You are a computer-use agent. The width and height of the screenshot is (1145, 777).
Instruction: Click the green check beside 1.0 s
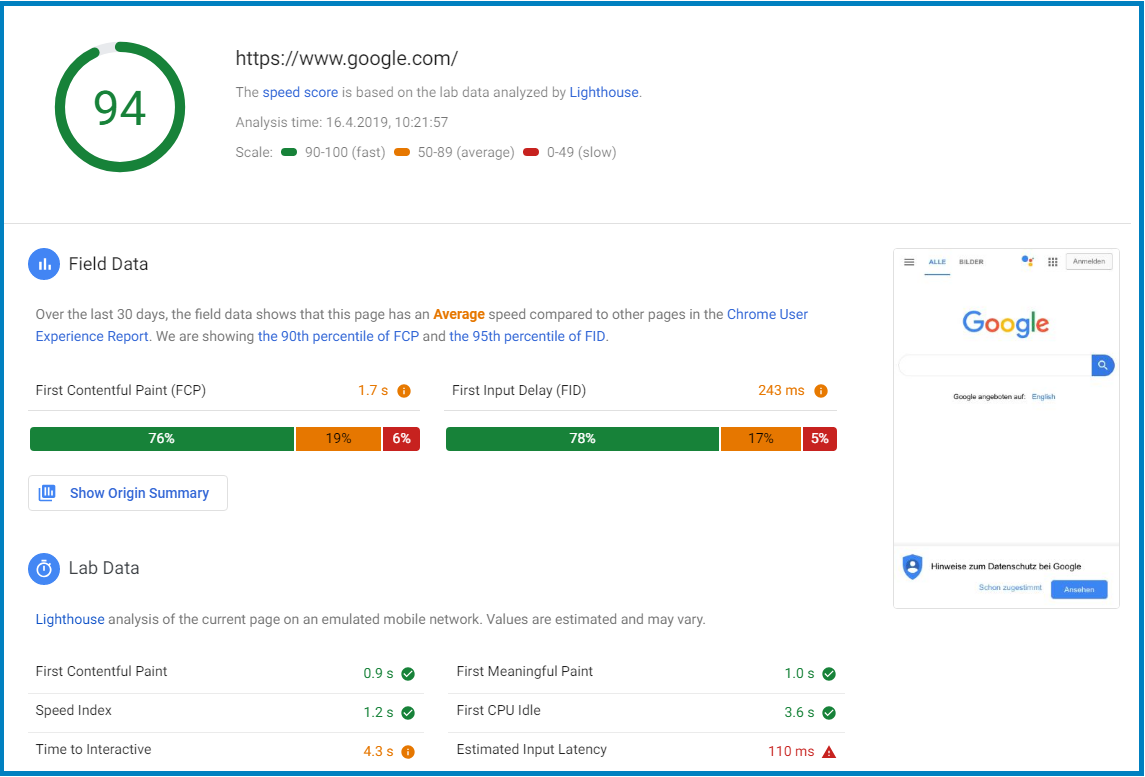click(829, 673)
